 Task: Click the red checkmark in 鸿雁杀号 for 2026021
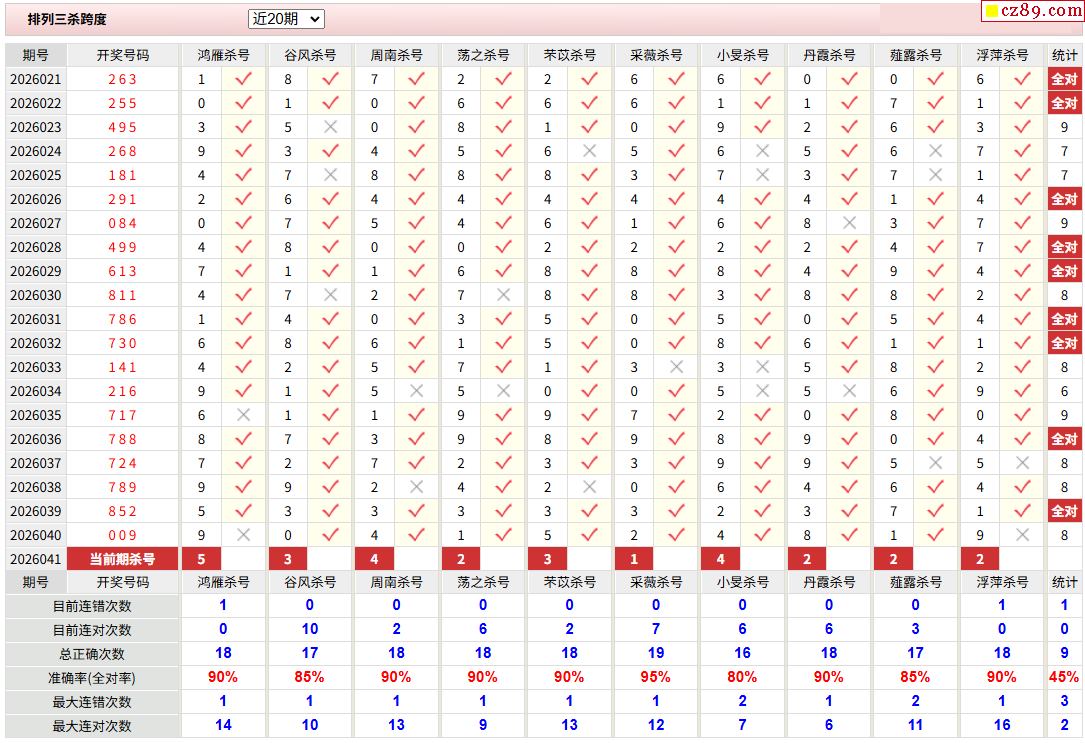pos(243,79)
